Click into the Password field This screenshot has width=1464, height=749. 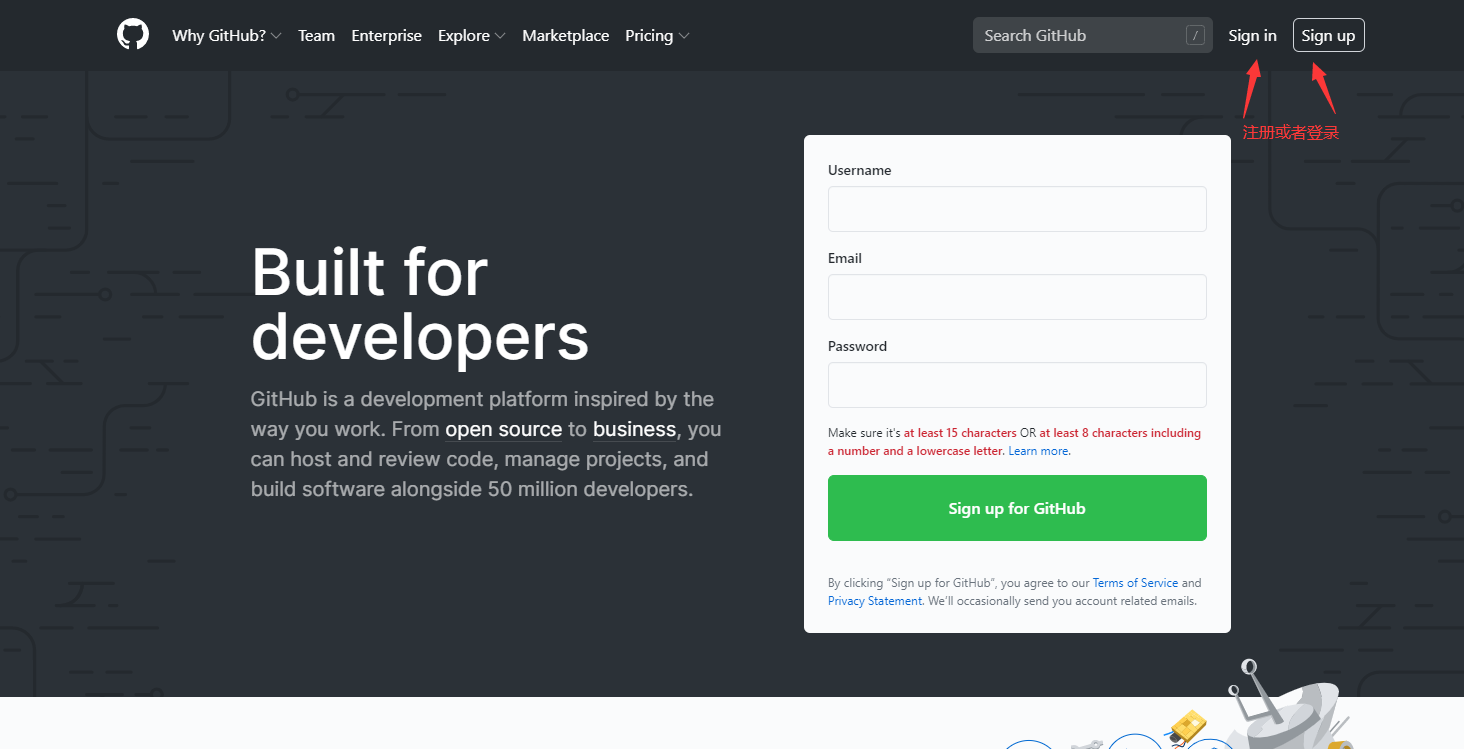(1017, 385)
